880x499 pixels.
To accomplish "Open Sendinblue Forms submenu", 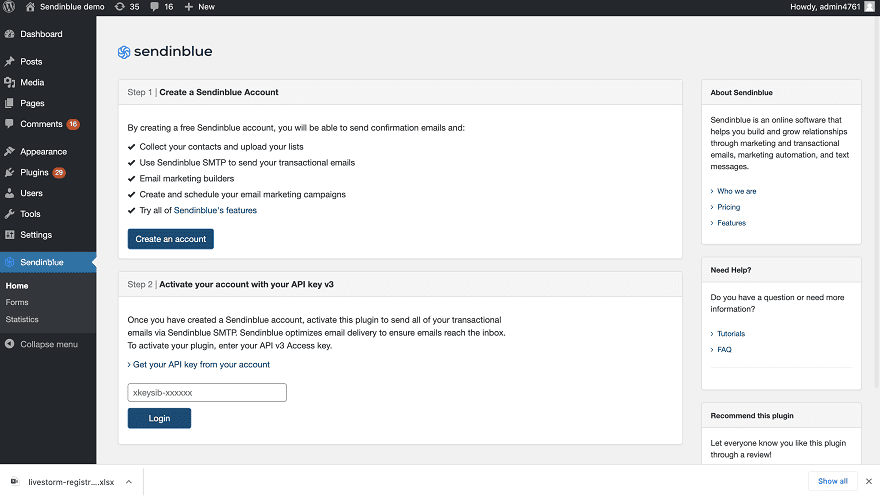I will [17, 302].
